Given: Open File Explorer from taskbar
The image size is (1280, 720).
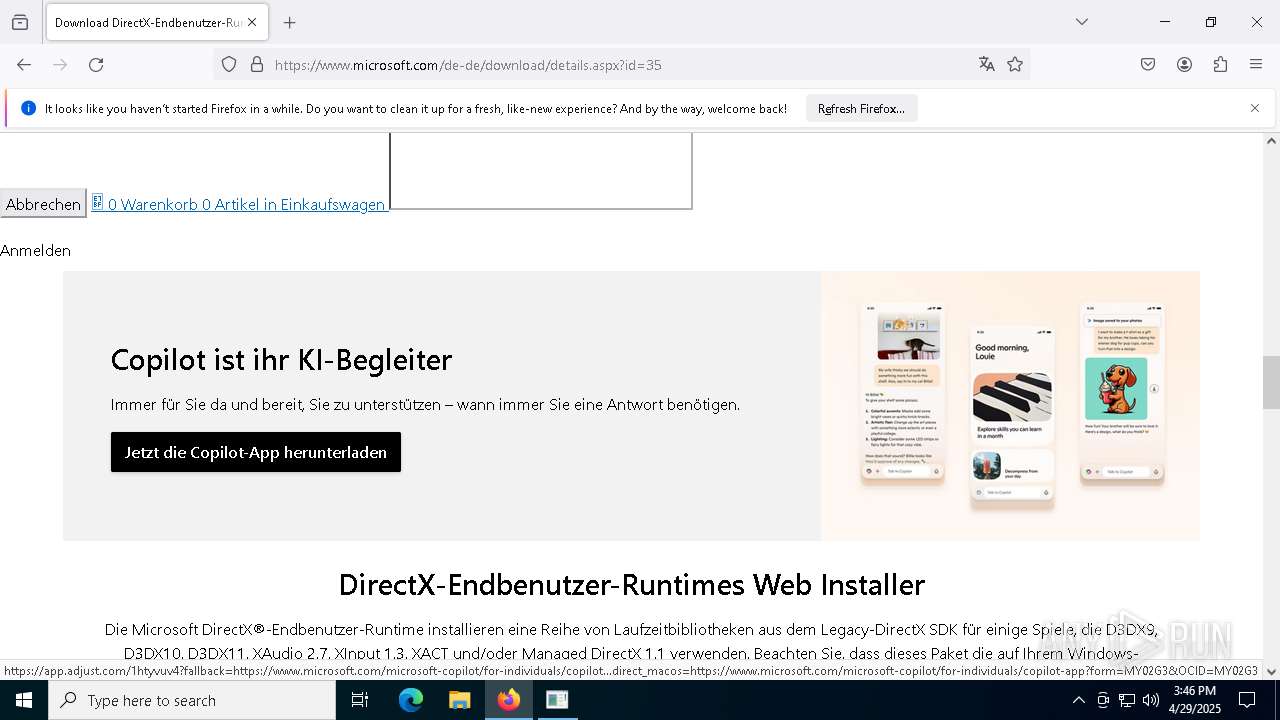Looking at the screenshot, I should [459, 700].
